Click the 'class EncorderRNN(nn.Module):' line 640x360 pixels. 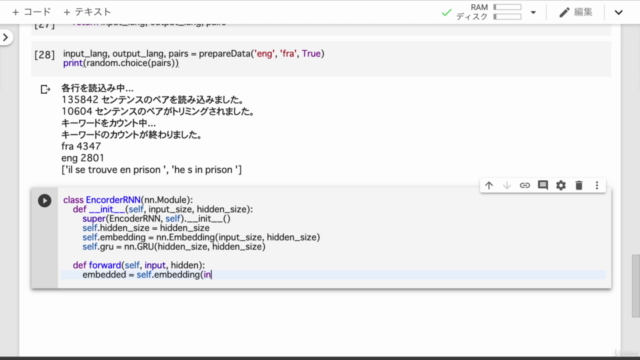[x=128, y=200]
